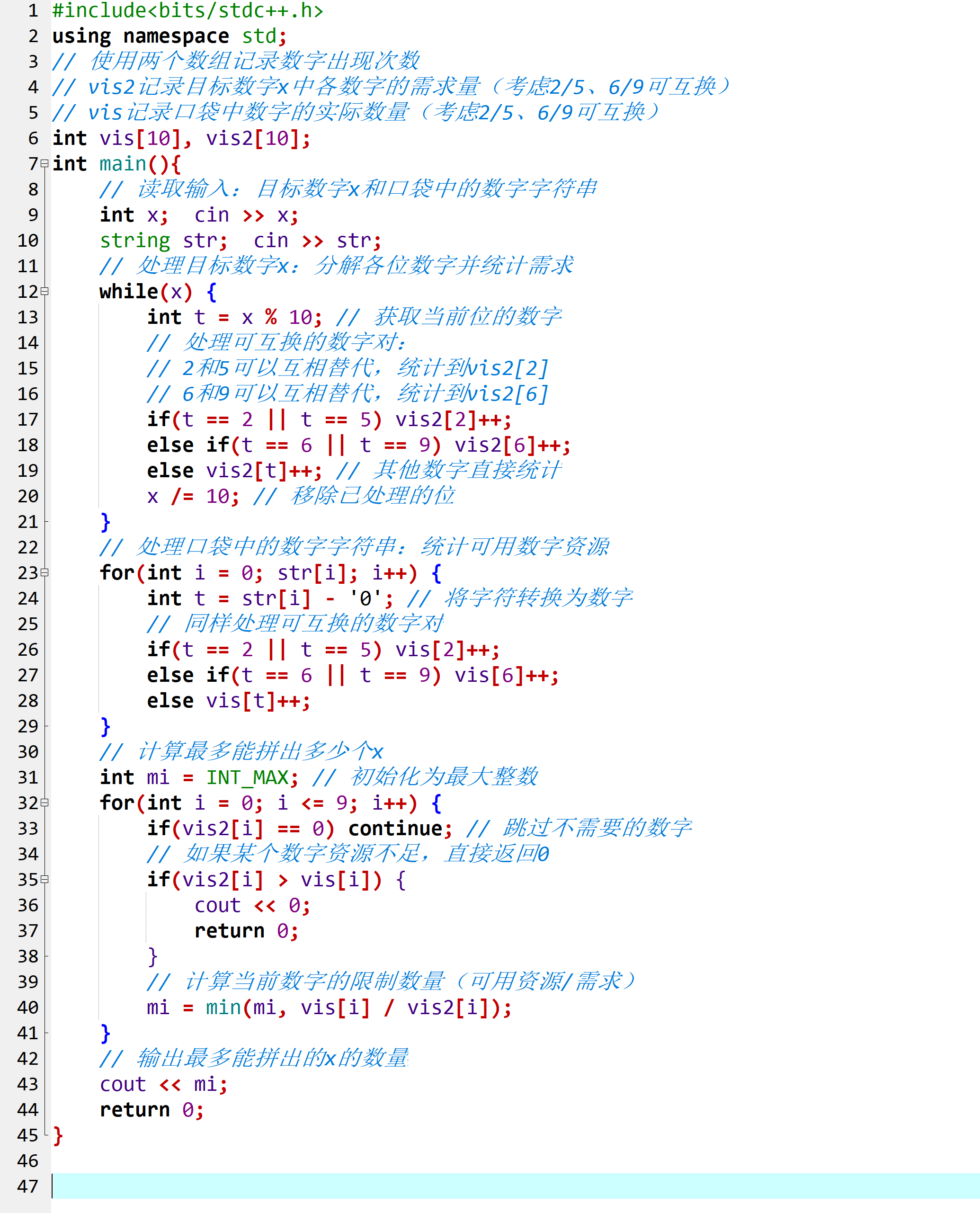Click comment '使用两个数组记录数字出现次数'

pyautogui.click(x=255, y=61)
